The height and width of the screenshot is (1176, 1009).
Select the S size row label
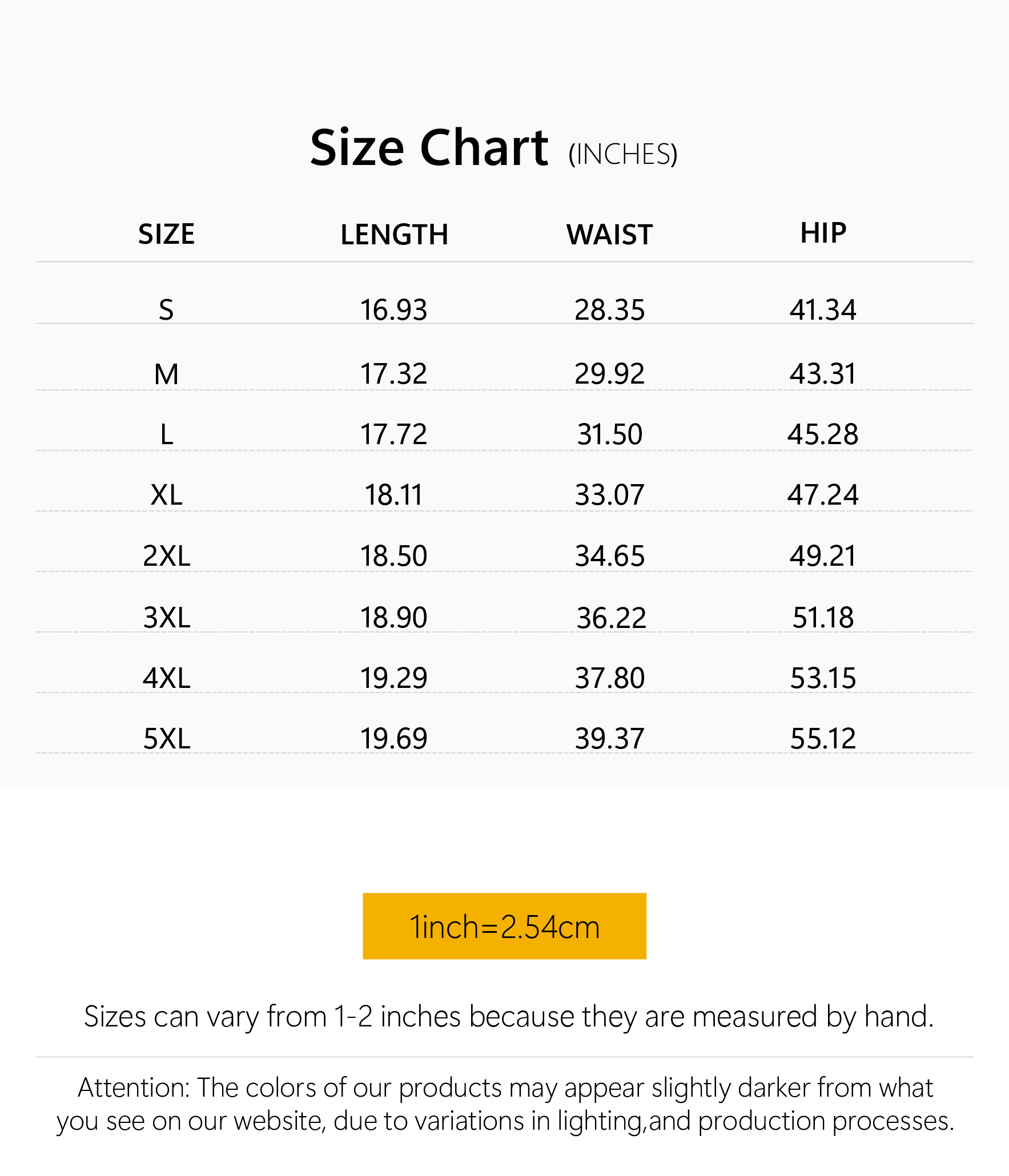166,310
